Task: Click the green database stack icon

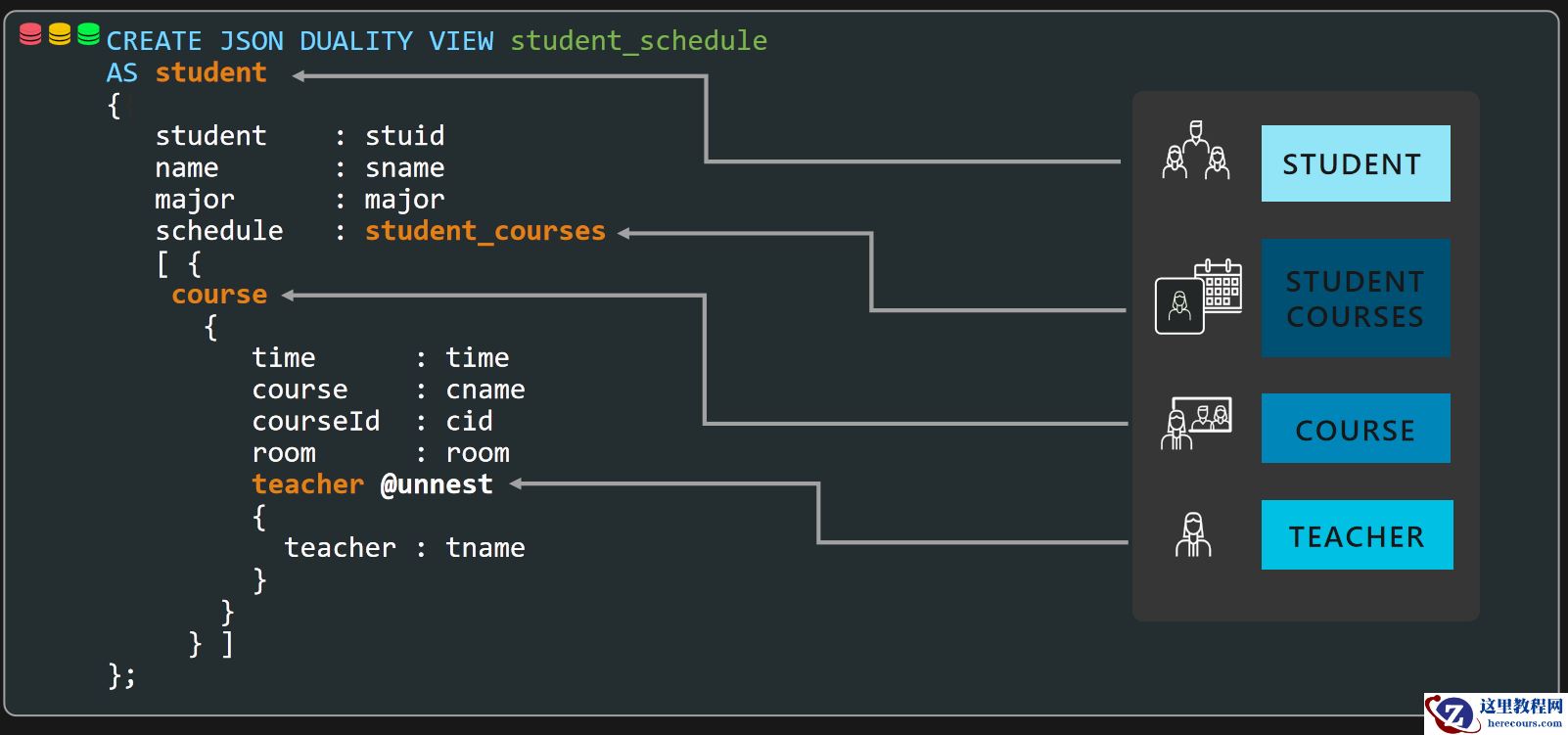Action: click(x=88, y=34)
